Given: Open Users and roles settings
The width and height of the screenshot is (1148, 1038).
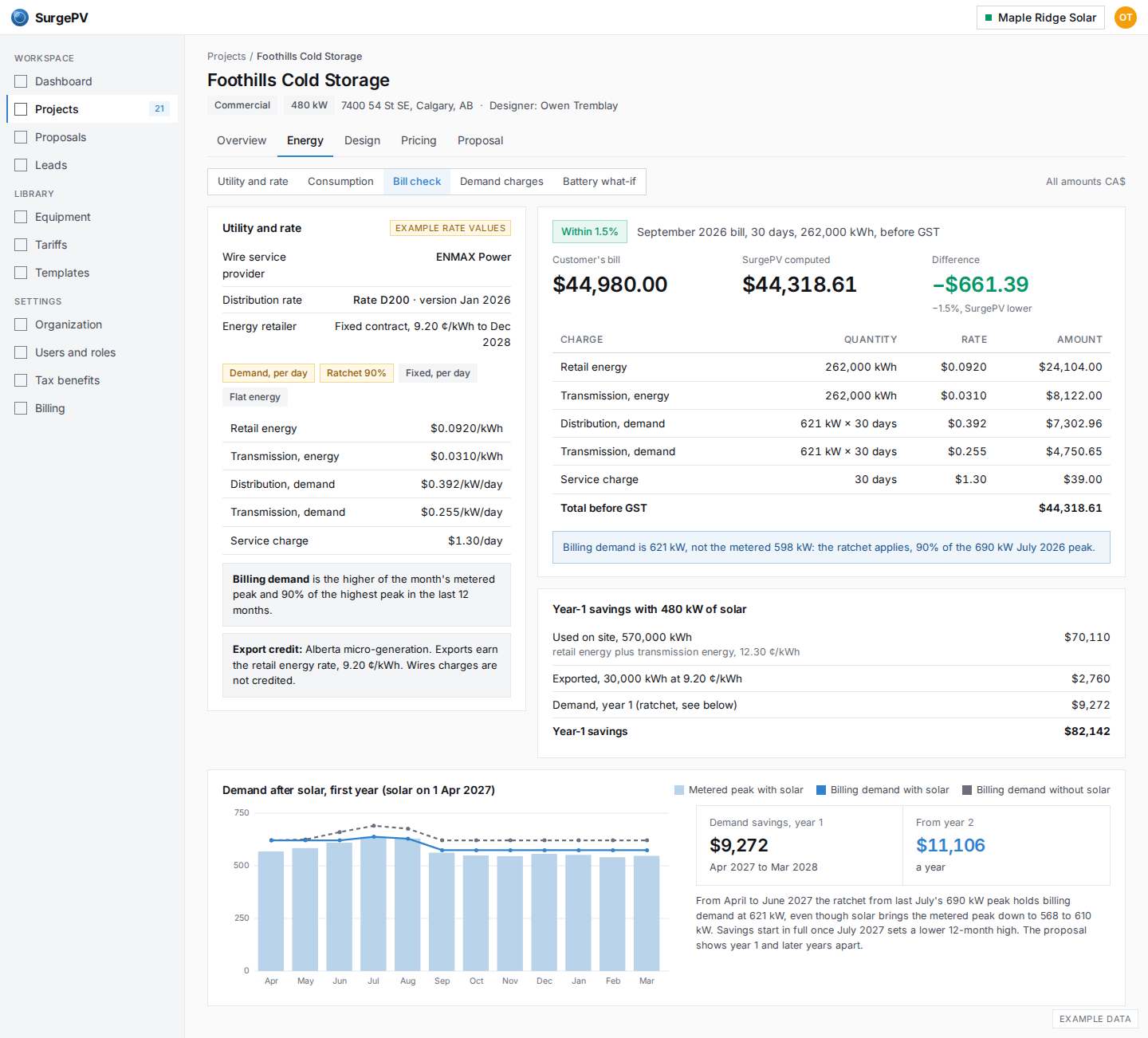Looking at the screenshot, I should tap(92, 352).
